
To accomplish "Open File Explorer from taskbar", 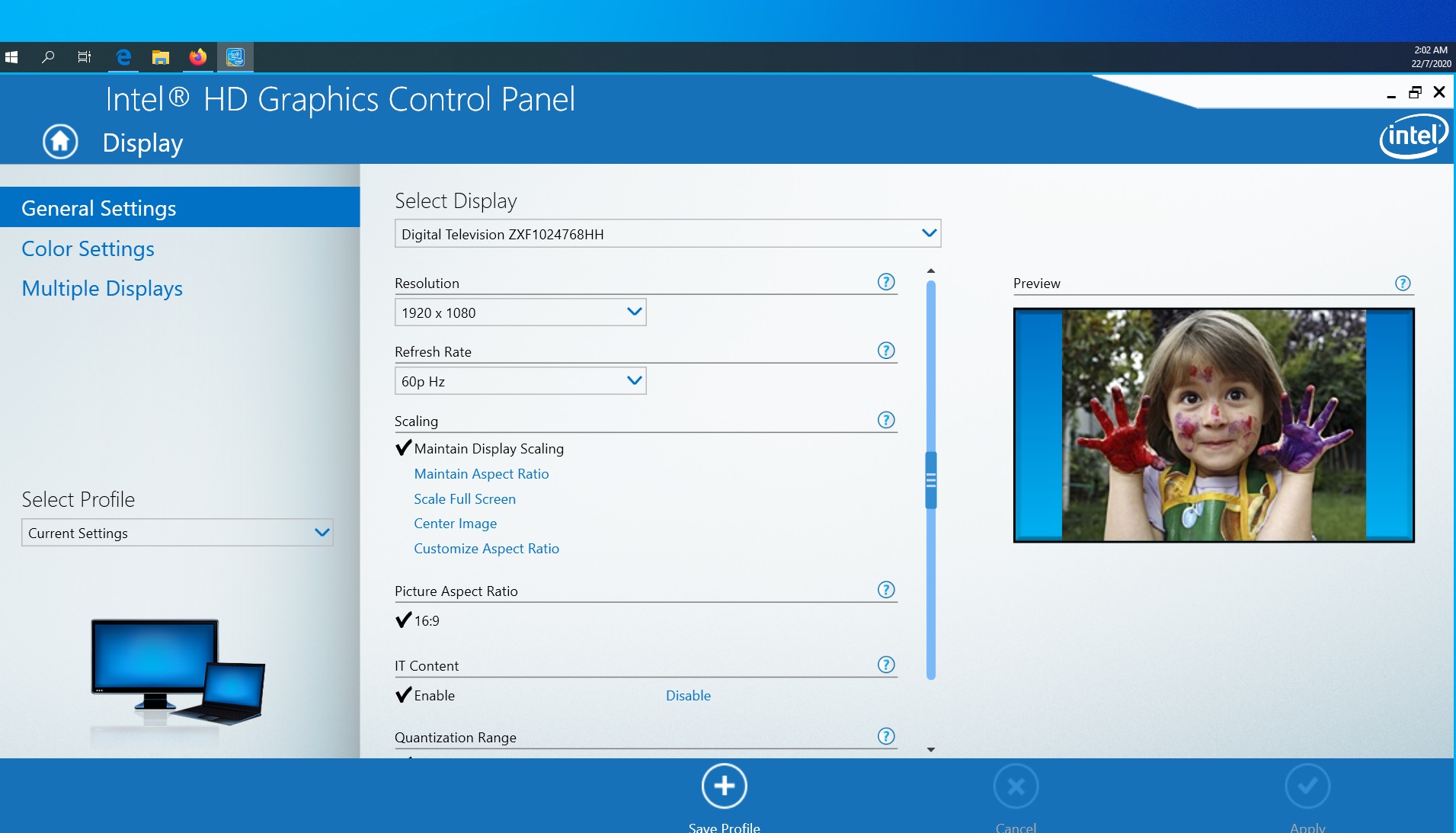I will [x=160, y=57].
